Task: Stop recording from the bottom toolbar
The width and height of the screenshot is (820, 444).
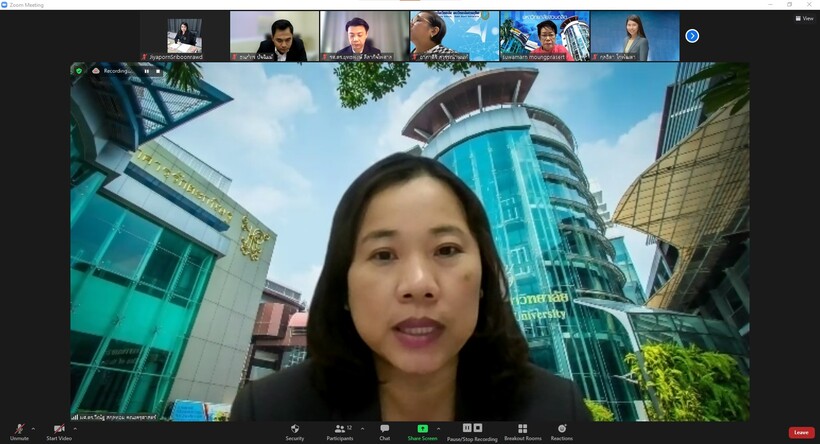Action: [x=477, y=428]
